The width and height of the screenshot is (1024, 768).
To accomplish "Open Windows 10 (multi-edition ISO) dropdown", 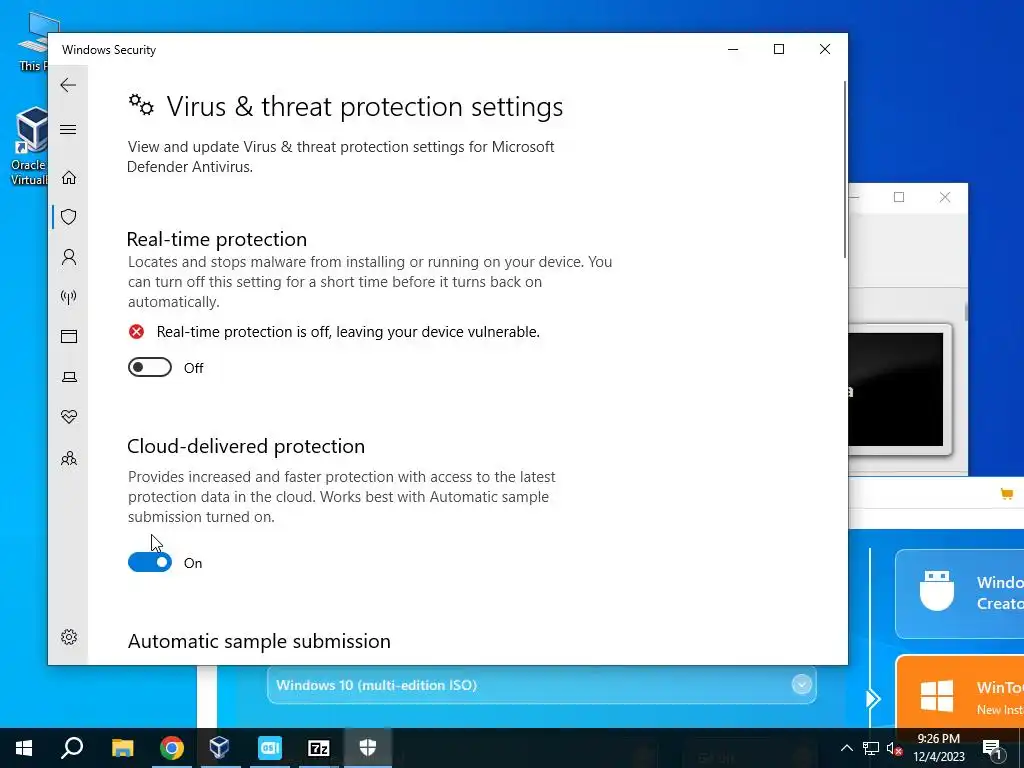I will click(x=541, y=684).
